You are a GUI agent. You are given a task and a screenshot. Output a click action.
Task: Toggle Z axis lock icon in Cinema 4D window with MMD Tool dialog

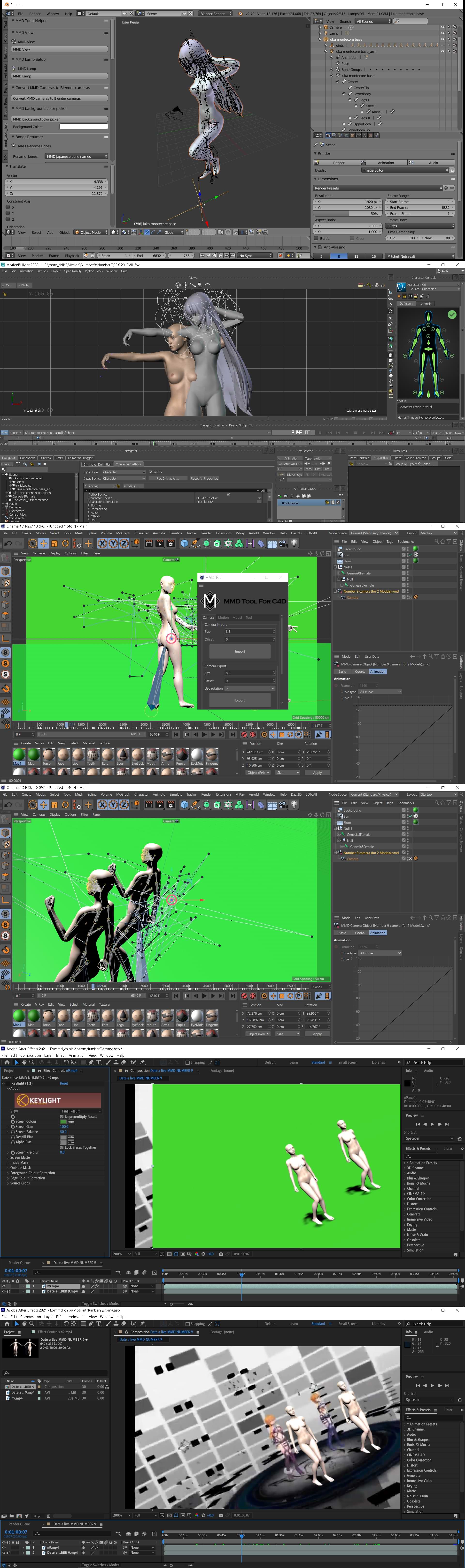[124, 543]
